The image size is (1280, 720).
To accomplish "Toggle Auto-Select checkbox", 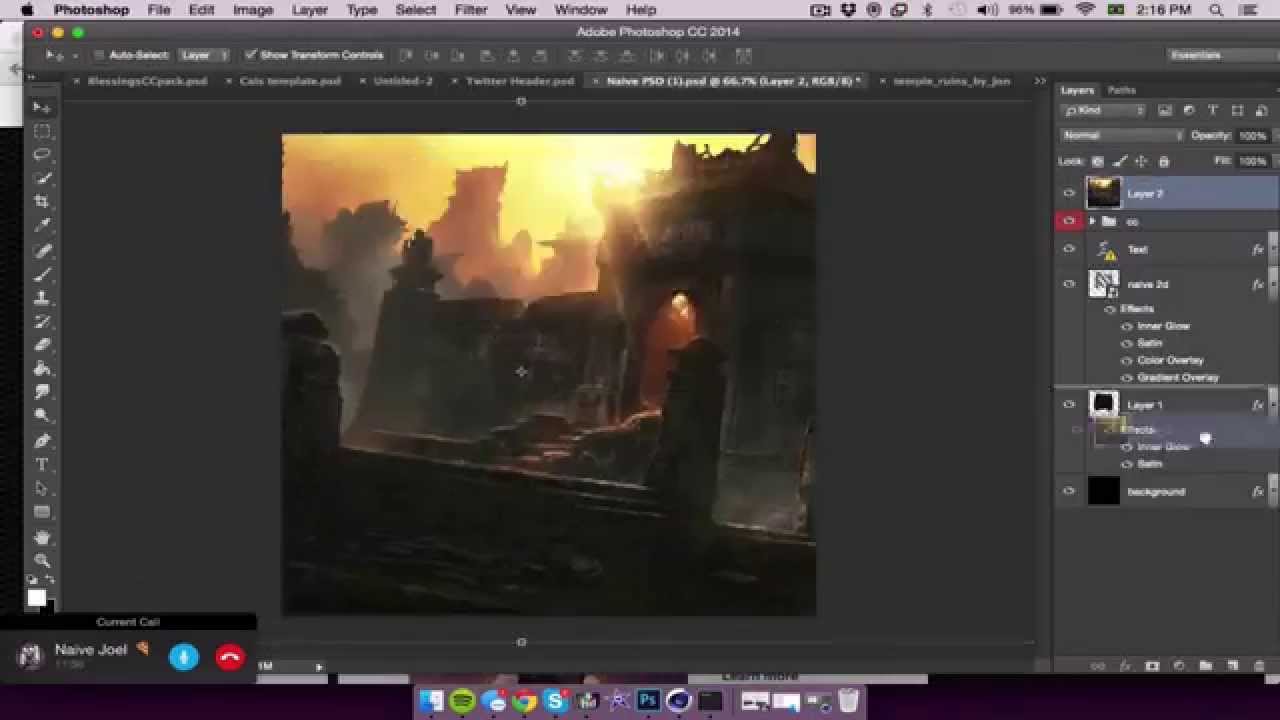I will (x=99, y=56).
